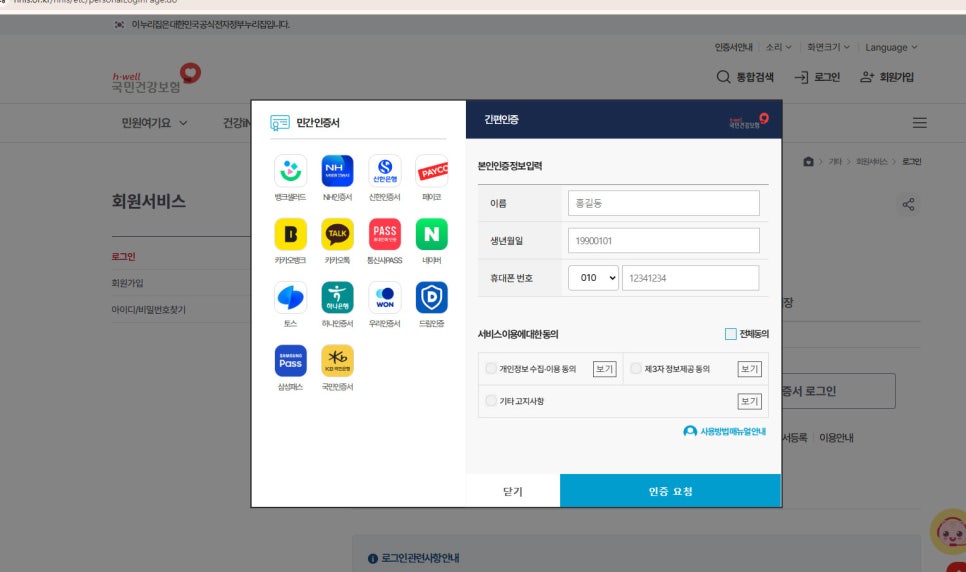Choose the 카카오톡 TALK icon
Viewport: 966px width, 572px height.
point(337,234)
